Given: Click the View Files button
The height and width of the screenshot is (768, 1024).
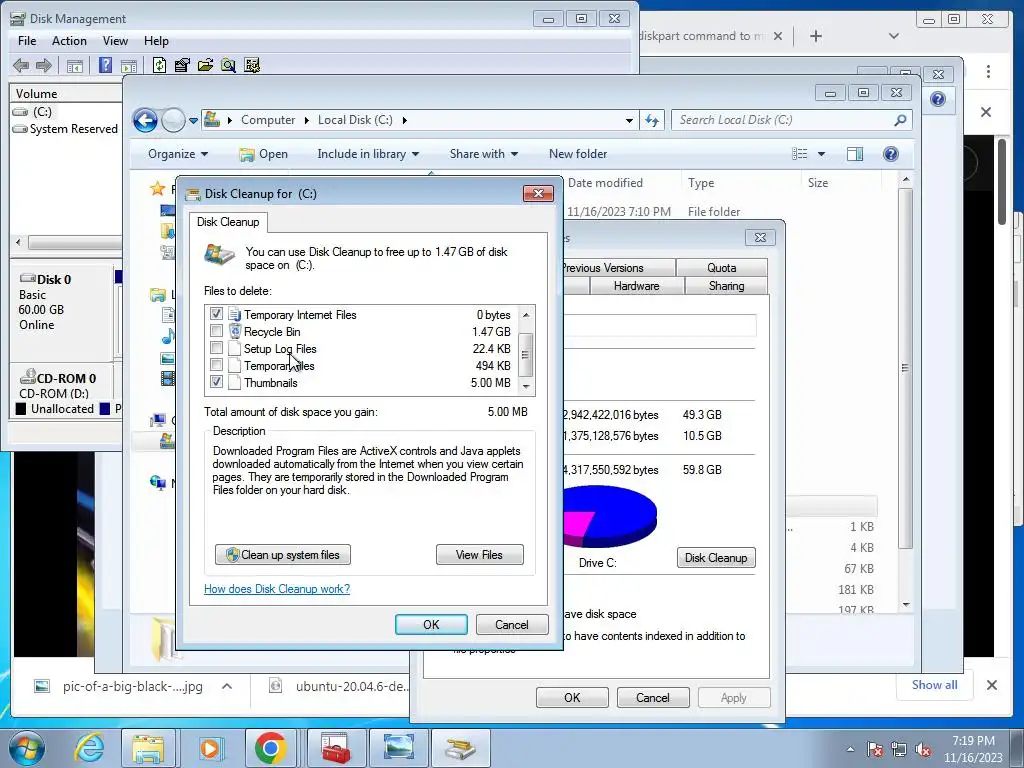Looking at the screenshot, I should [x=479, y=555].
